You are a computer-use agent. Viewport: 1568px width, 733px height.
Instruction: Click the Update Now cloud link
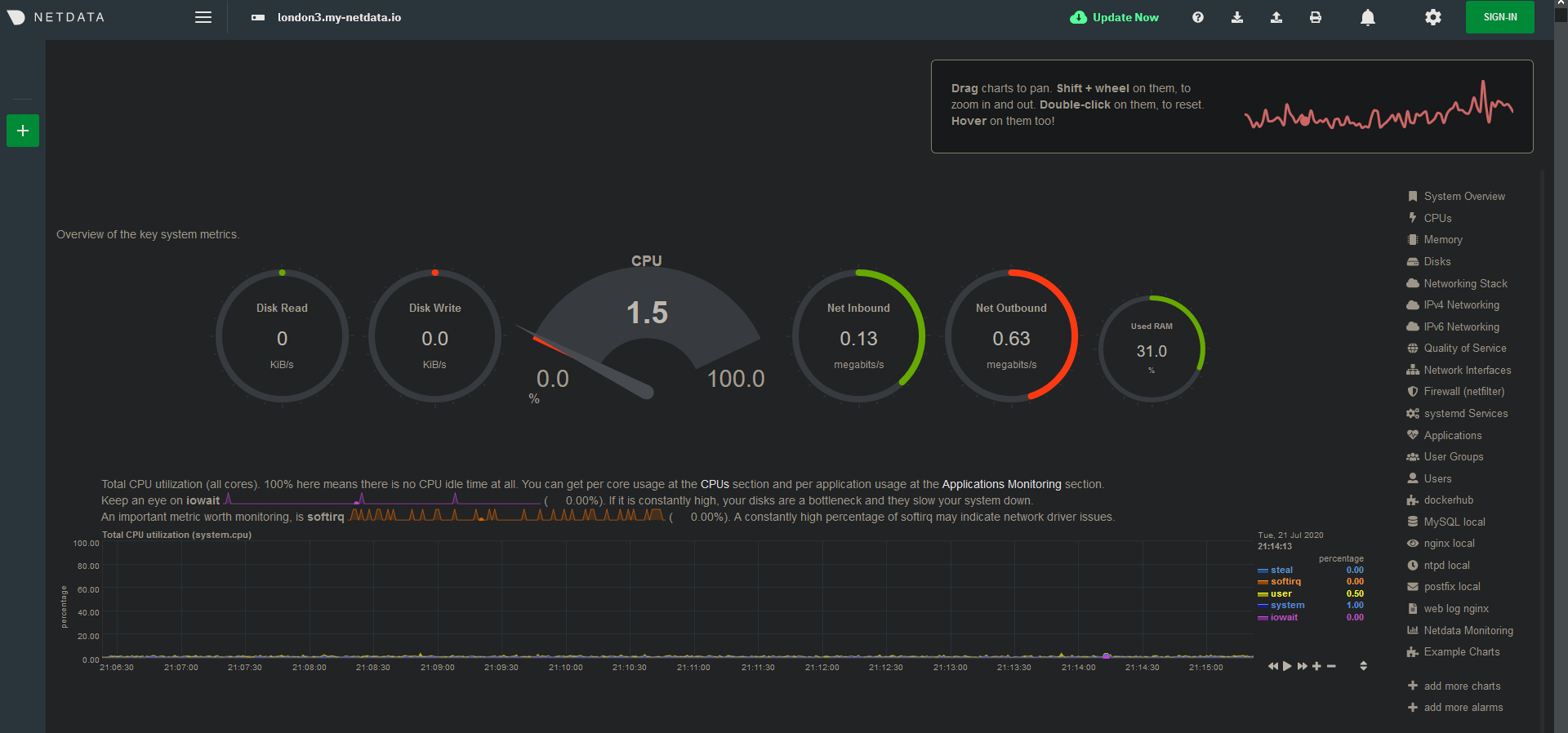pos(1115,17)
